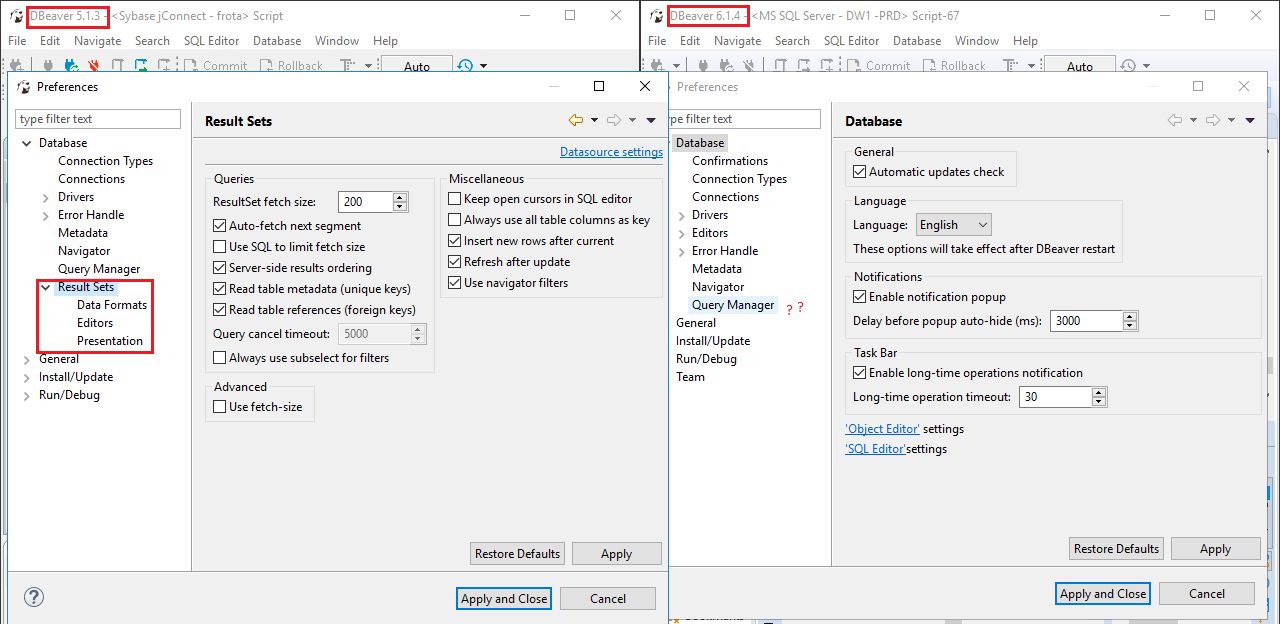Click New Connection plug icon in DBeaver 5.1.3 toolbar
This screenshot has height=624, width=1280.
click(17, 65)
